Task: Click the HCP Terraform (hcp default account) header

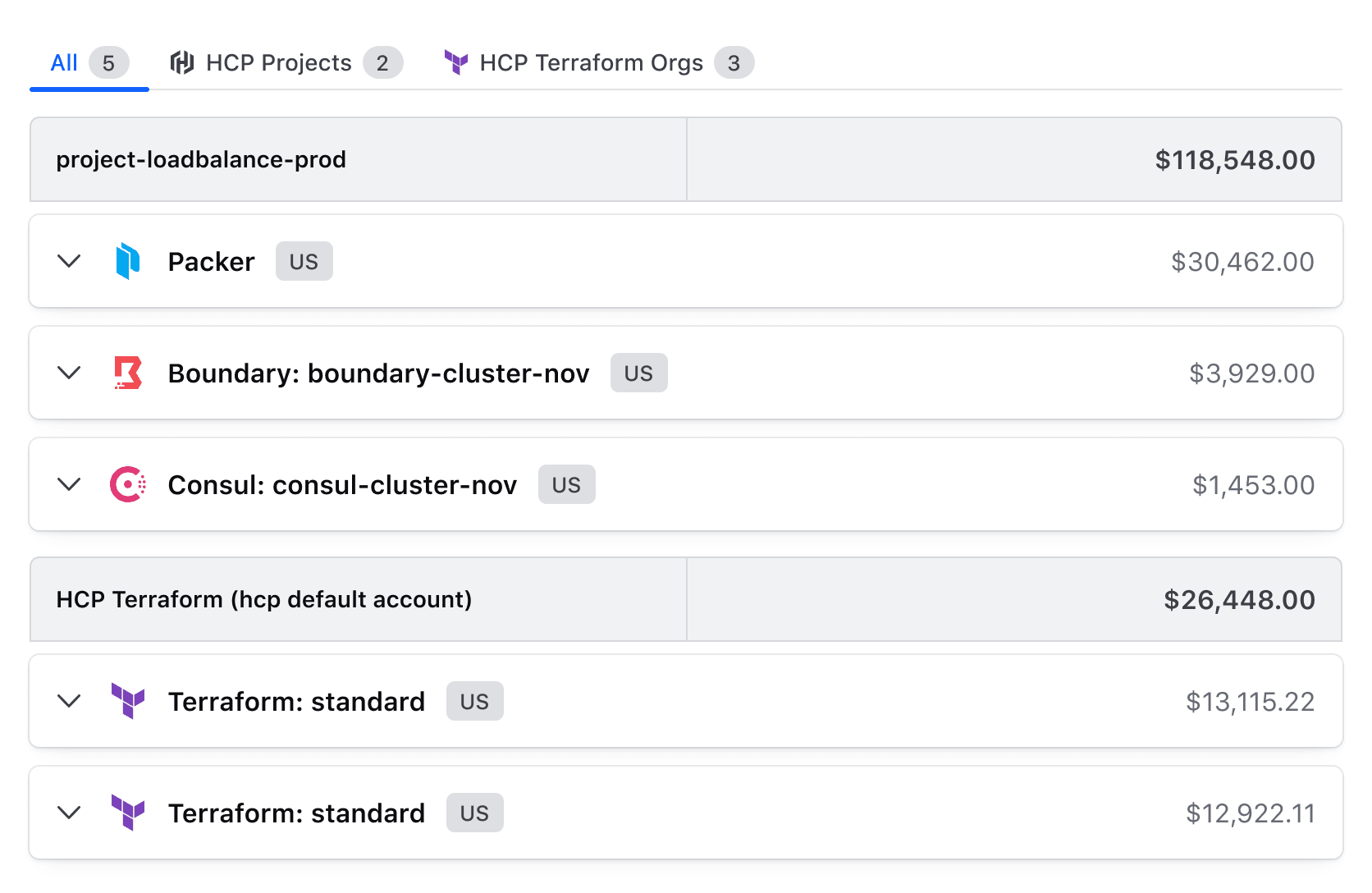Action: pos(263,599)
